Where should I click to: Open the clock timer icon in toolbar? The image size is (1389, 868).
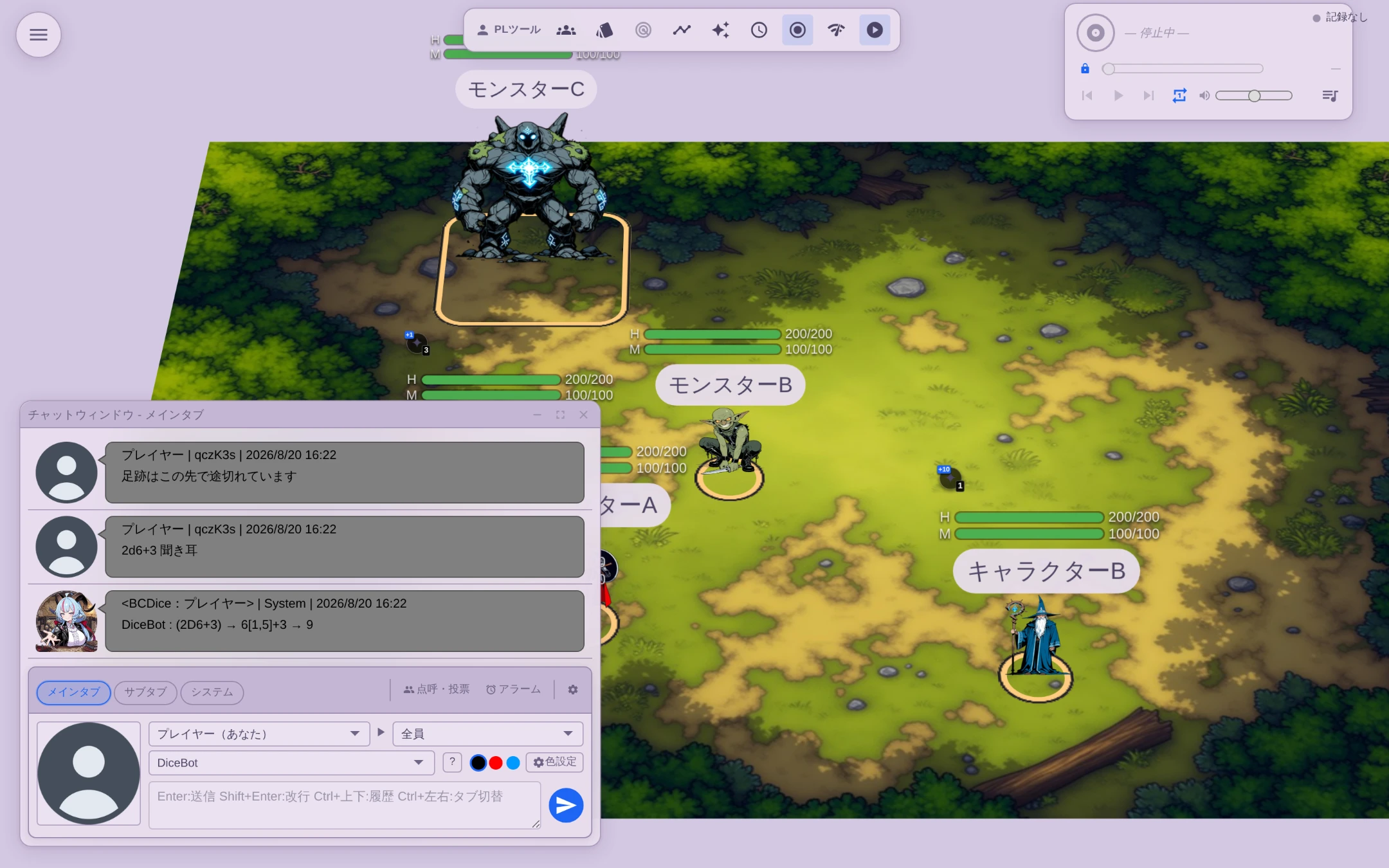[x=759, y=30]
